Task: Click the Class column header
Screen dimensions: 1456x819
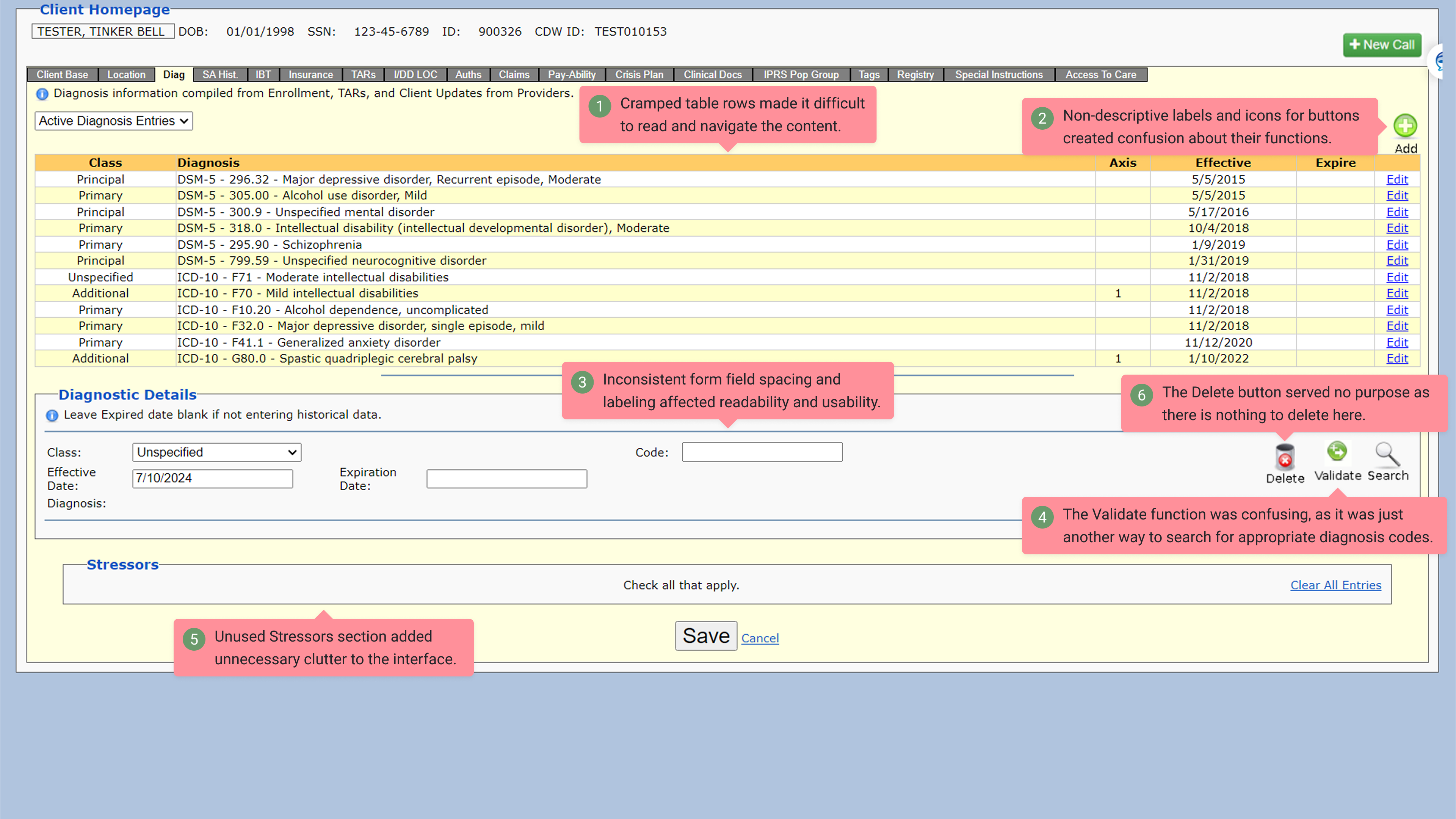Action: point(105,163)
